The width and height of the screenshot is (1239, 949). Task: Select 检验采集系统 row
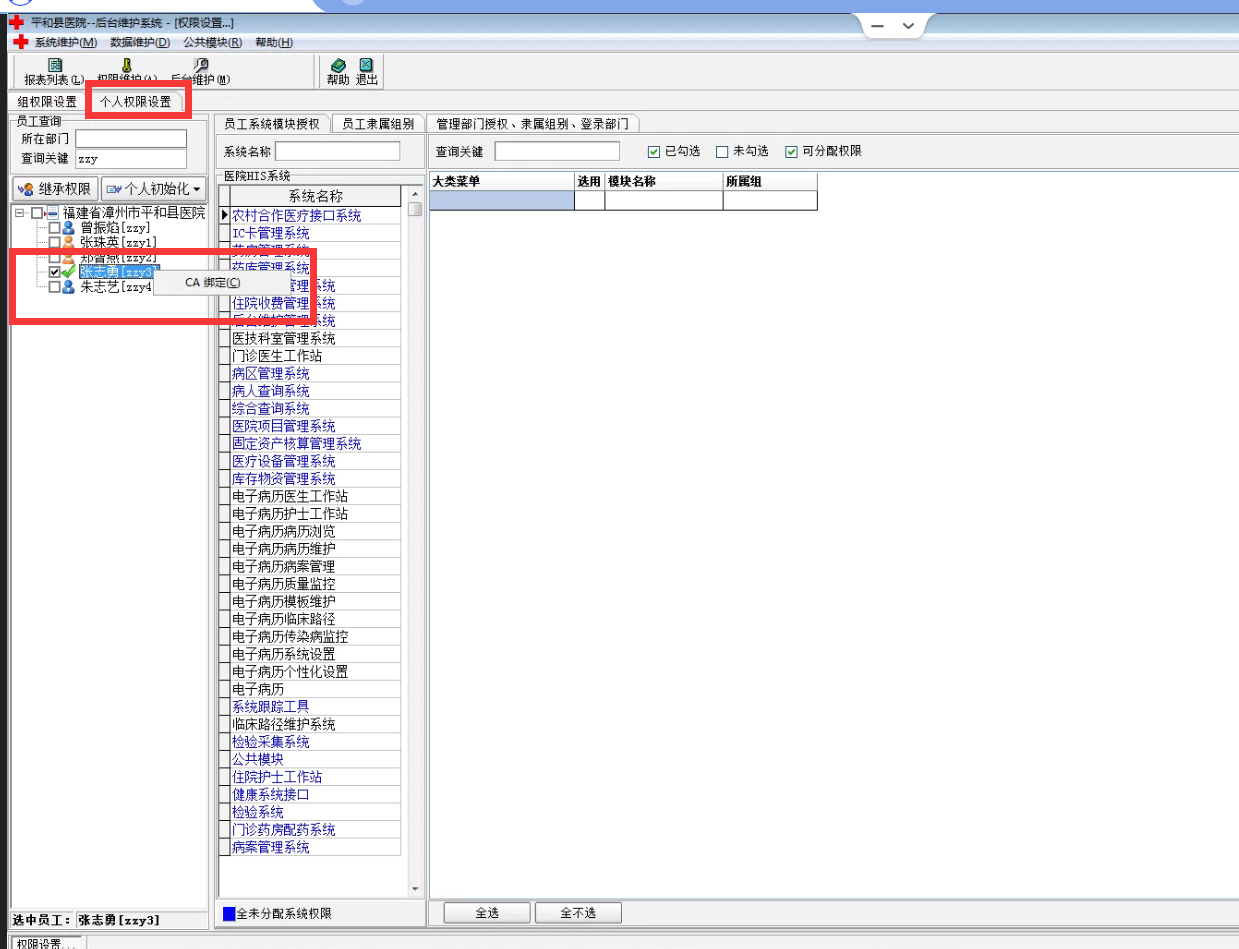pyautogui.click(x=316, y=741)
